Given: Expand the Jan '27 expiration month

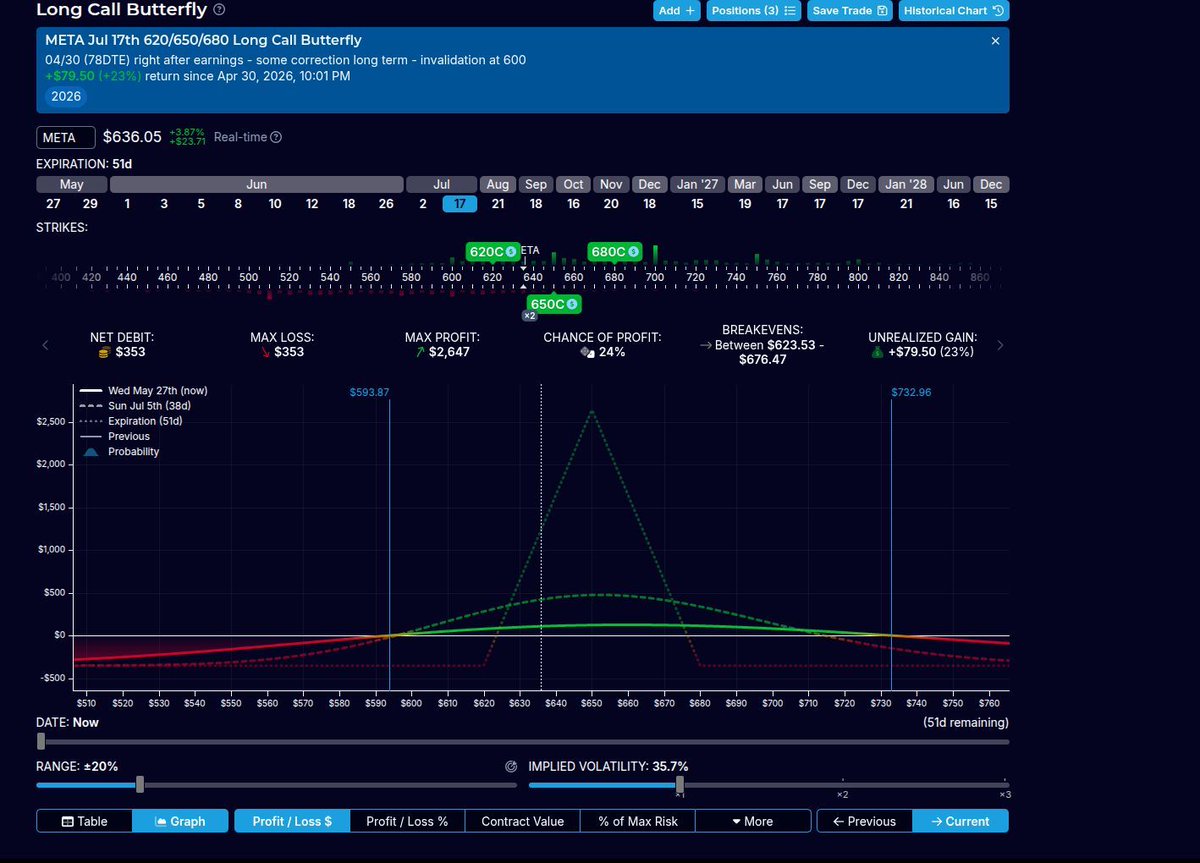Looking at the screenshot, I should pyautogui.click(x=697, y=184).
